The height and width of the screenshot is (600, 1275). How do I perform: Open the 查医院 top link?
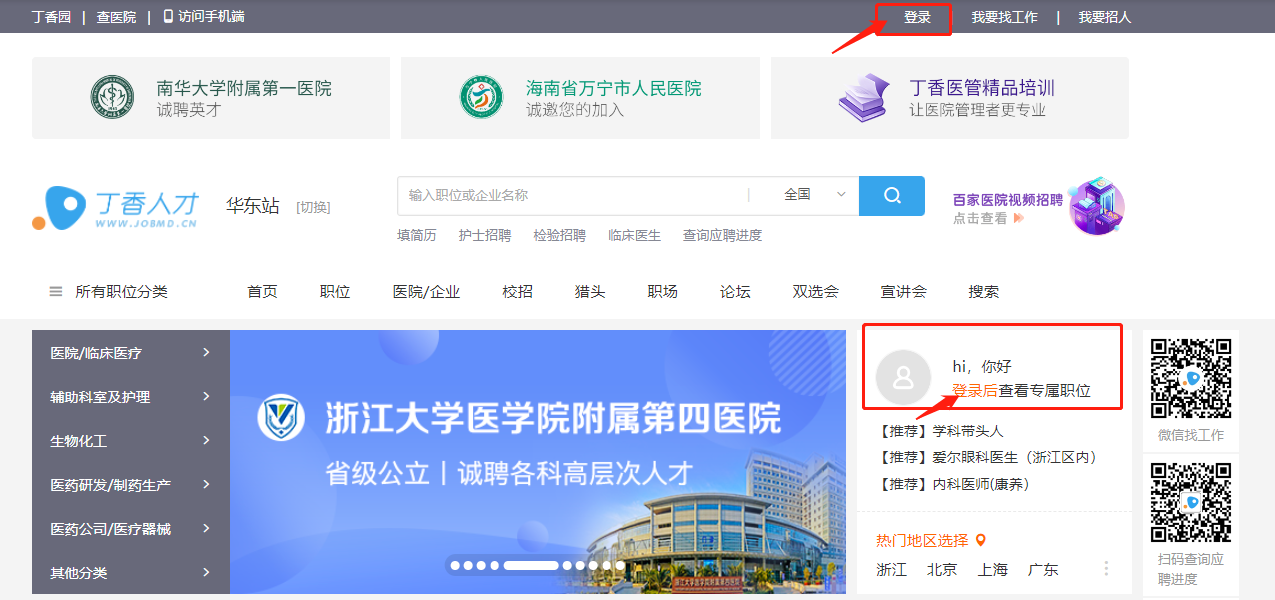116,17
